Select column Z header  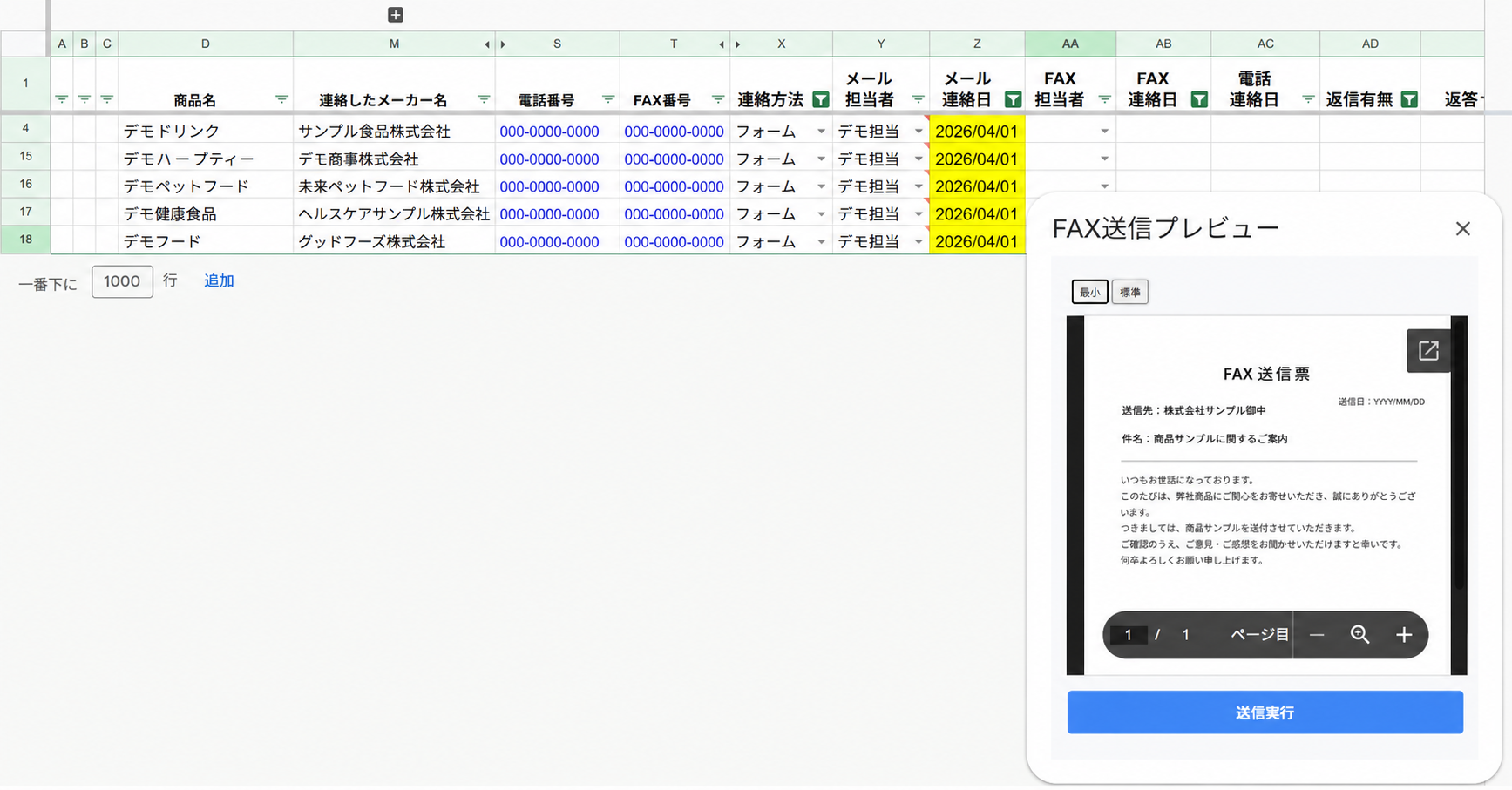(x=977, y=44)
